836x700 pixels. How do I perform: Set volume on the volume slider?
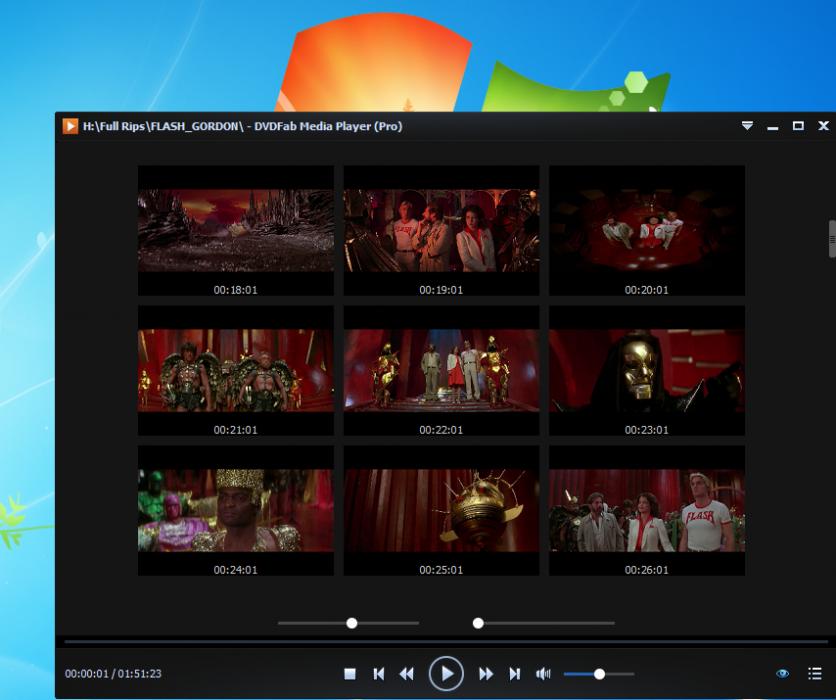point(599,674)
